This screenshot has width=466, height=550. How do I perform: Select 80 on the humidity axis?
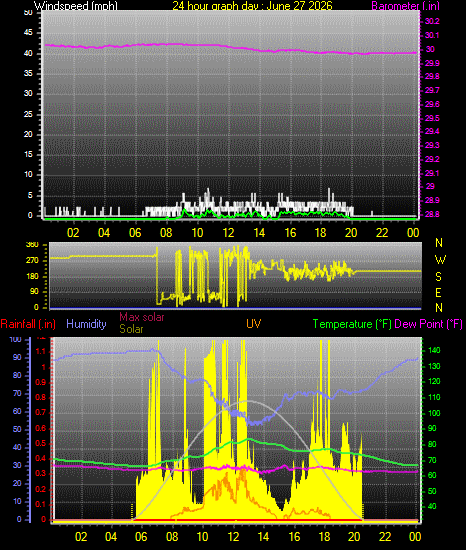17,375
